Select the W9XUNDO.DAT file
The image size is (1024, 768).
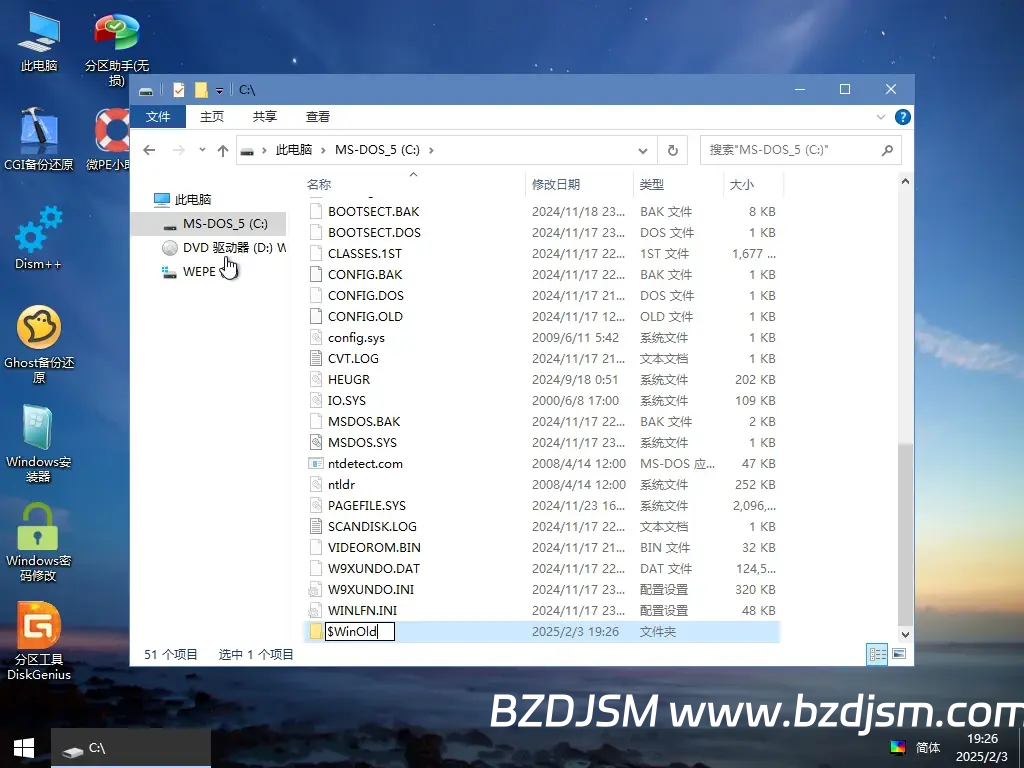tap(374, 568)
